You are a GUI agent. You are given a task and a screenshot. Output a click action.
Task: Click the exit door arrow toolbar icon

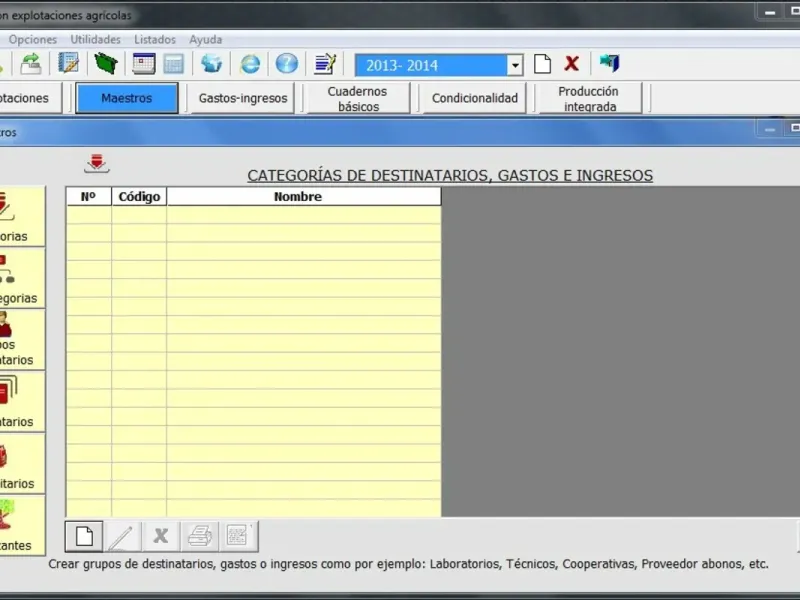610,64
